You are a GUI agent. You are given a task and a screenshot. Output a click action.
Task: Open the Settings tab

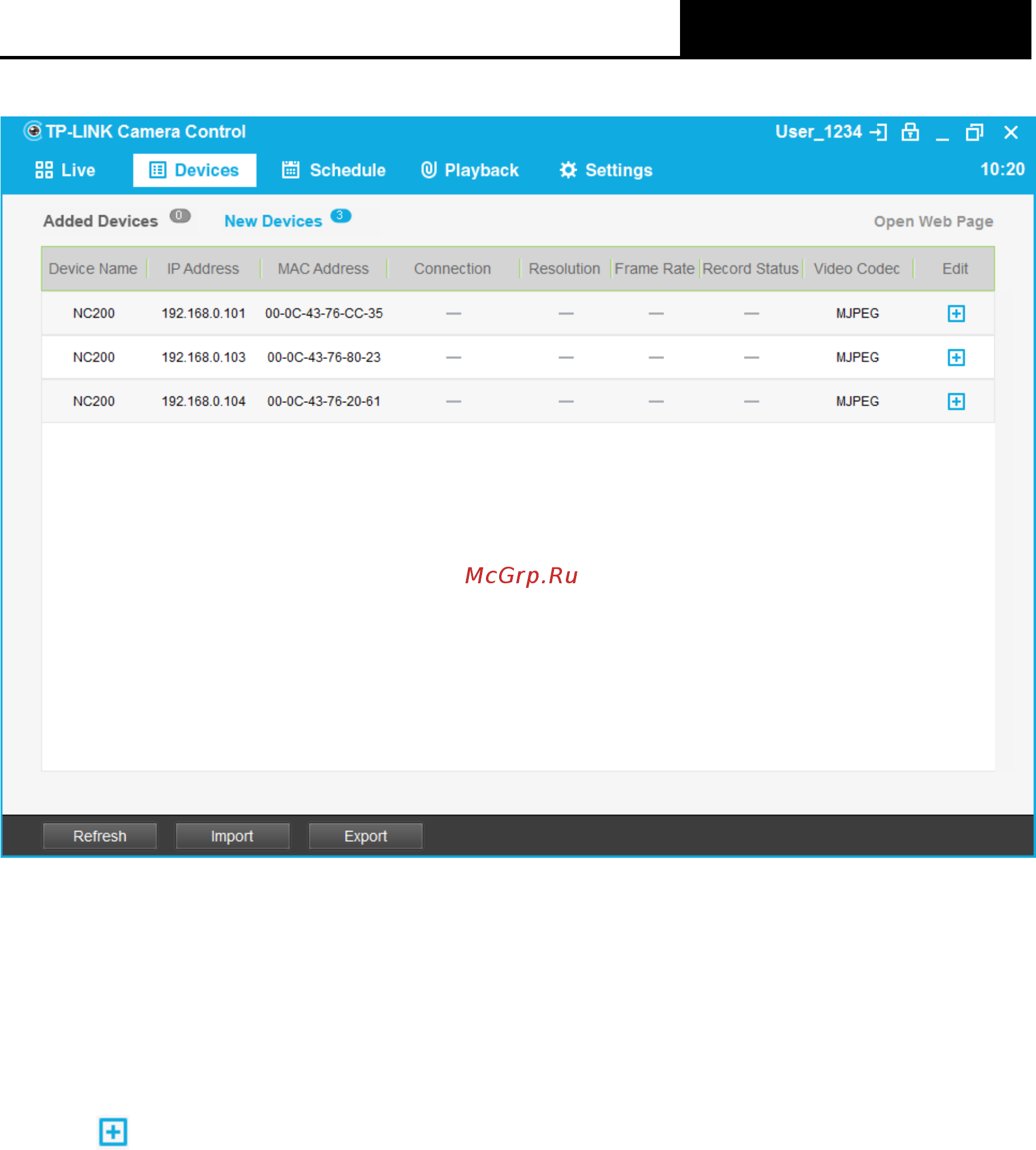[606, 170]
